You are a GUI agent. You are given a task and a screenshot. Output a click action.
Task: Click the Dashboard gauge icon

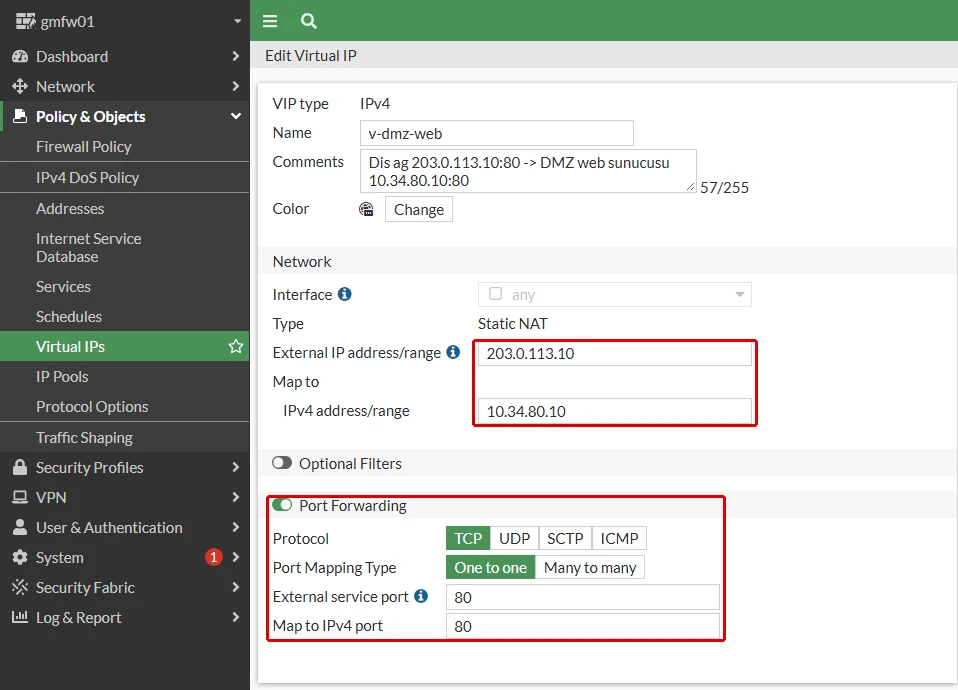pyautogui.click(x=20, y=56)
